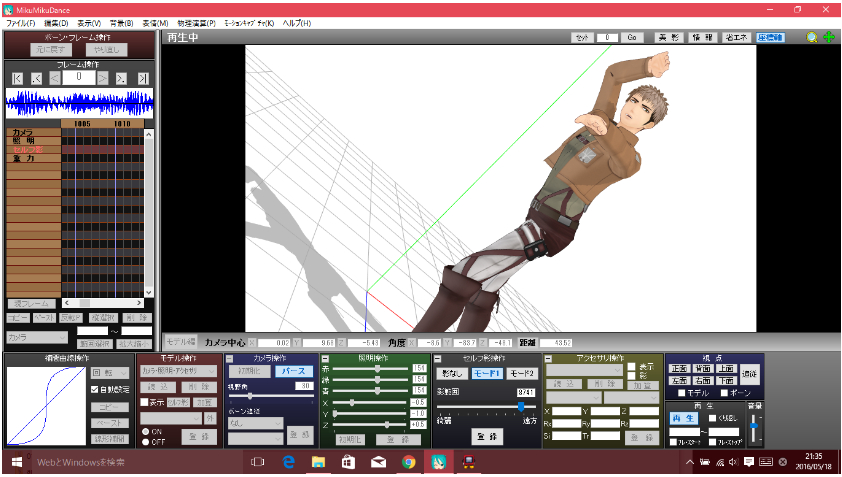
Task: Launch Microsoft Edge from taskbar
Action: tap(288, 462)
